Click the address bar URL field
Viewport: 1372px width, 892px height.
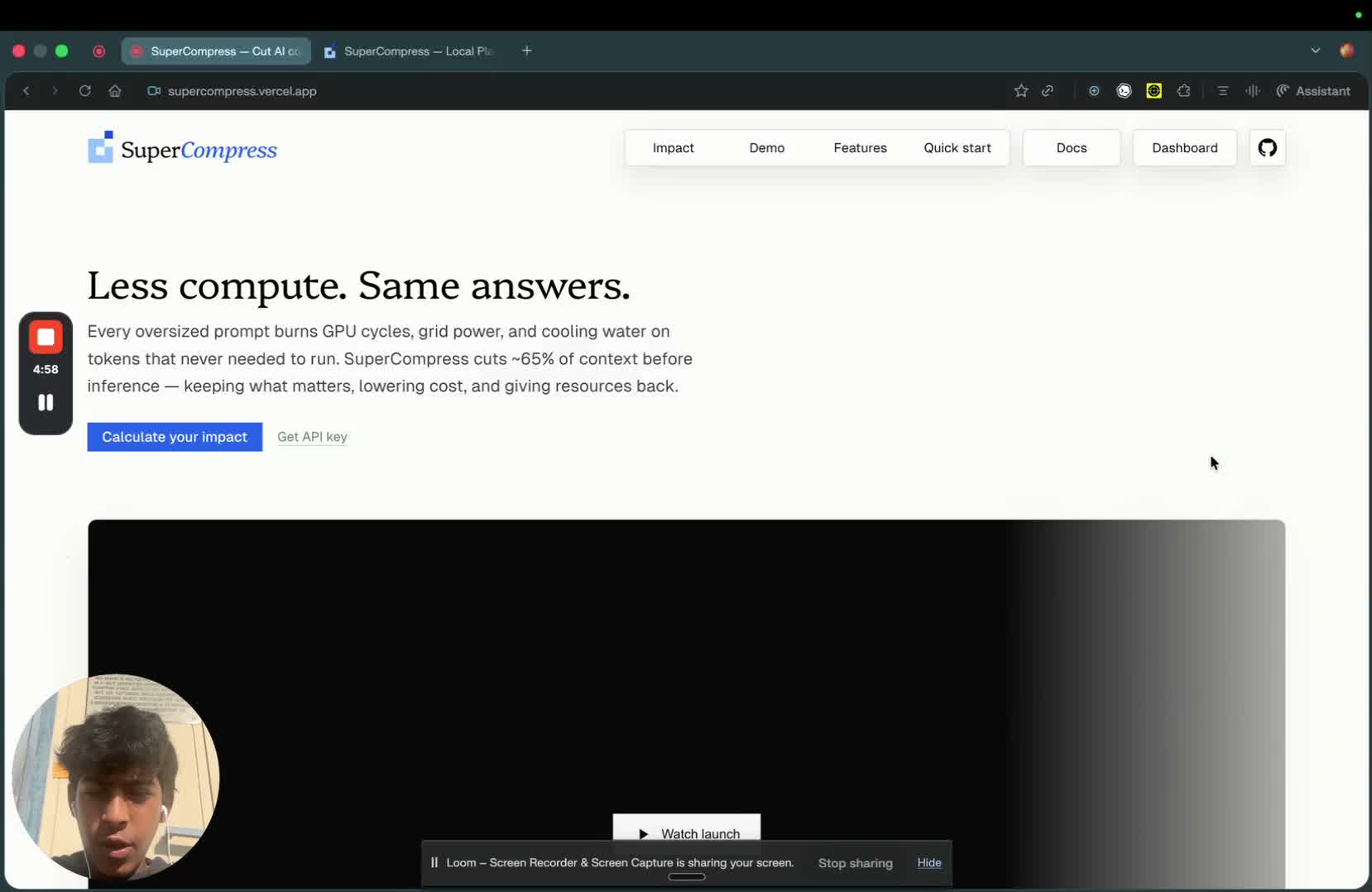242,91
